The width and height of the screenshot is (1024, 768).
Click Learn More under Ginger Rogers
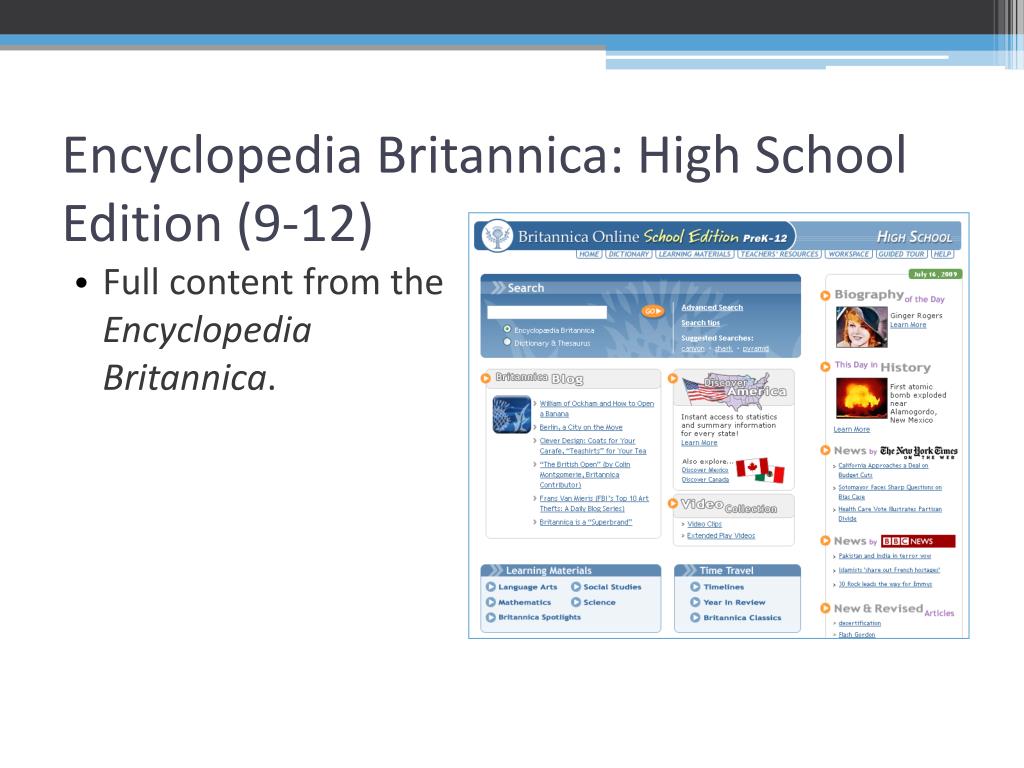[x=908, y=325]
